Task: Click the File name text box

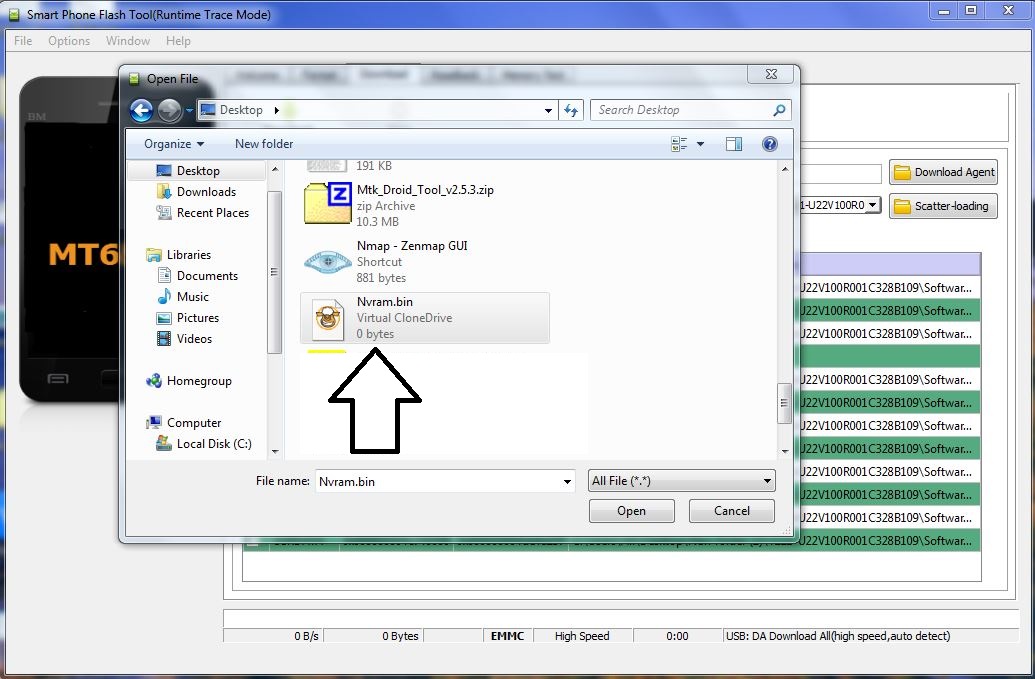Action: pyautogui.click(x=438, y=482)
